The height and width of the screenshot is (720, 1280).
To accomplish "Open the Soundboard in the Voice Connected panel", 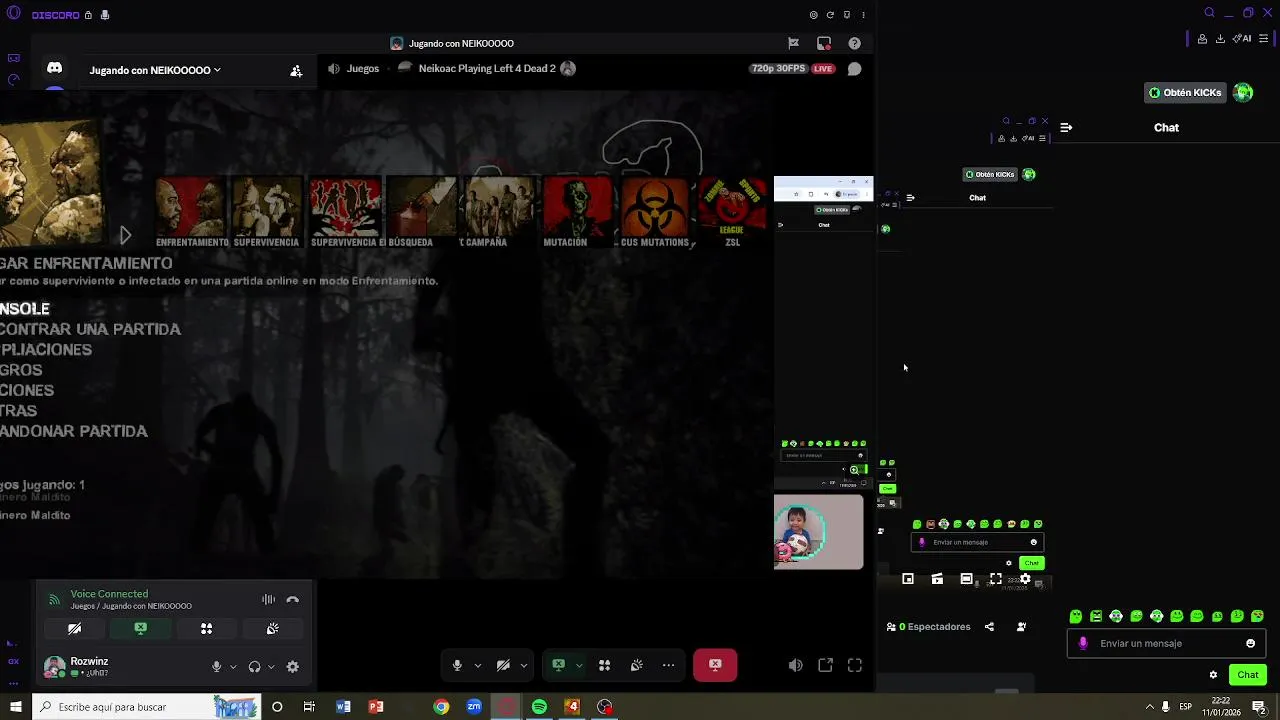I will [272, 629].
